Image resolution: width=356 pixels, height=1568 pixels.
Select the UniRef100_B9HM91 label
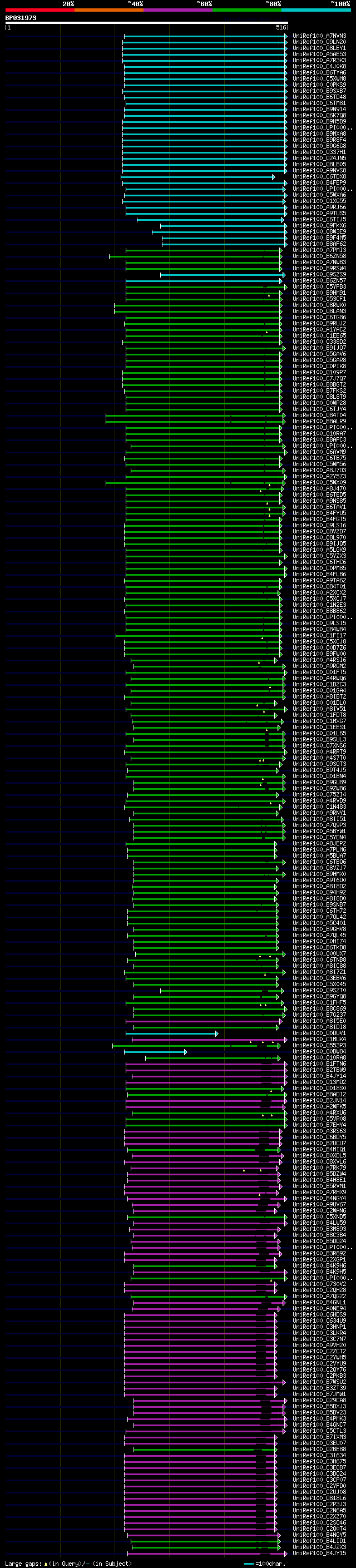coord(319,293)
